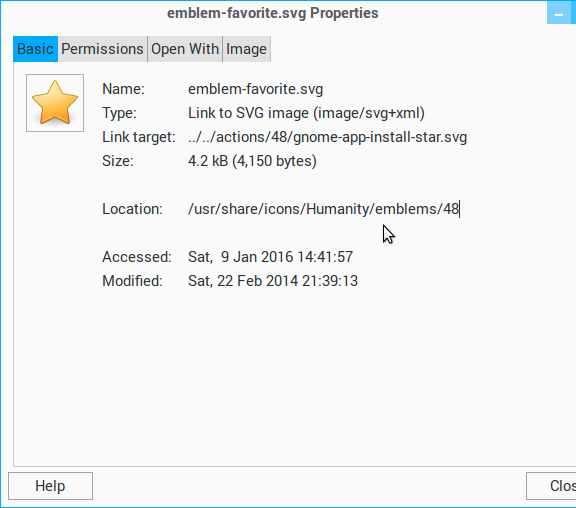Click the gold star file icon

coord(55,103)
